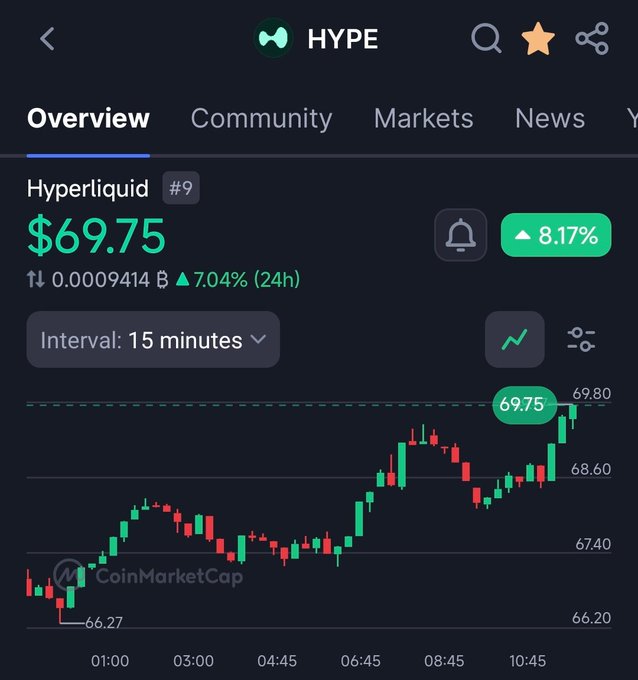The height and width of the screenshot is (680, 638).
Task: Tap the HYPE title text
Action: (343, 39)
